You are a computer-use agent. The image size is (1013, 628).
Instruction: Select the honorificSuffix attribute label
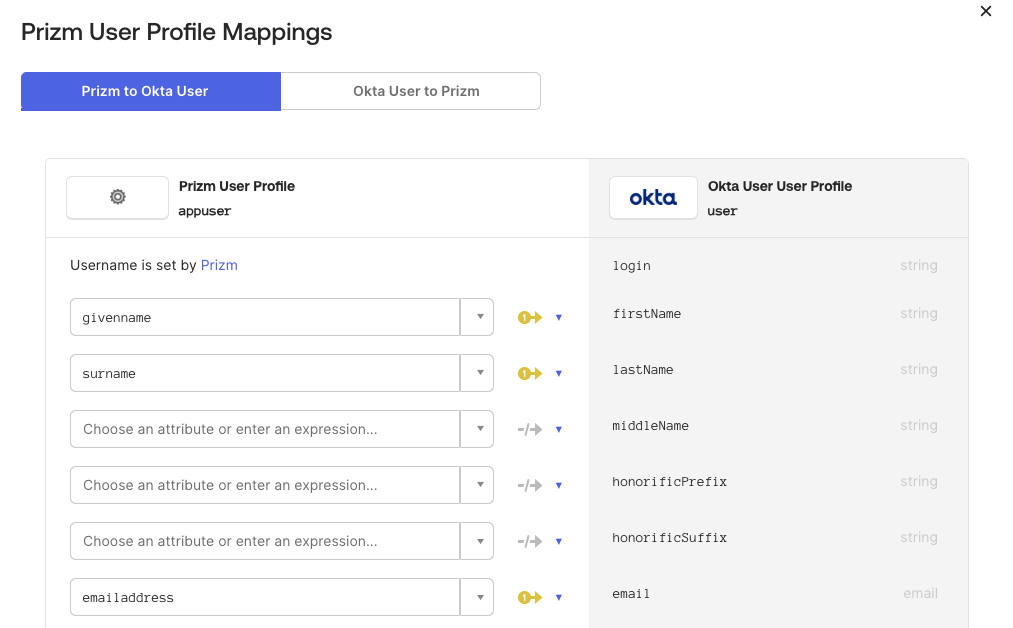point(669,538)
